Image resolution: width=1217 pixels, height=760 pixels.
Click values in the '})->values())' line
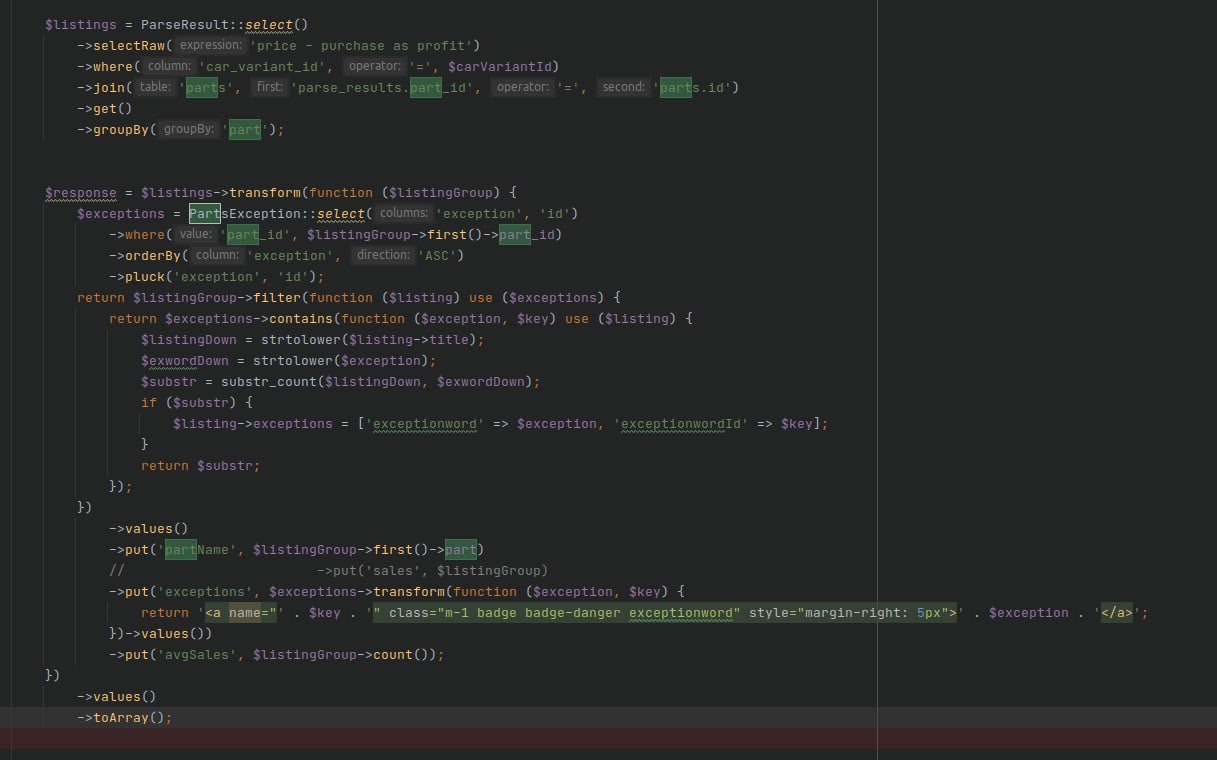tap(165, 633)
